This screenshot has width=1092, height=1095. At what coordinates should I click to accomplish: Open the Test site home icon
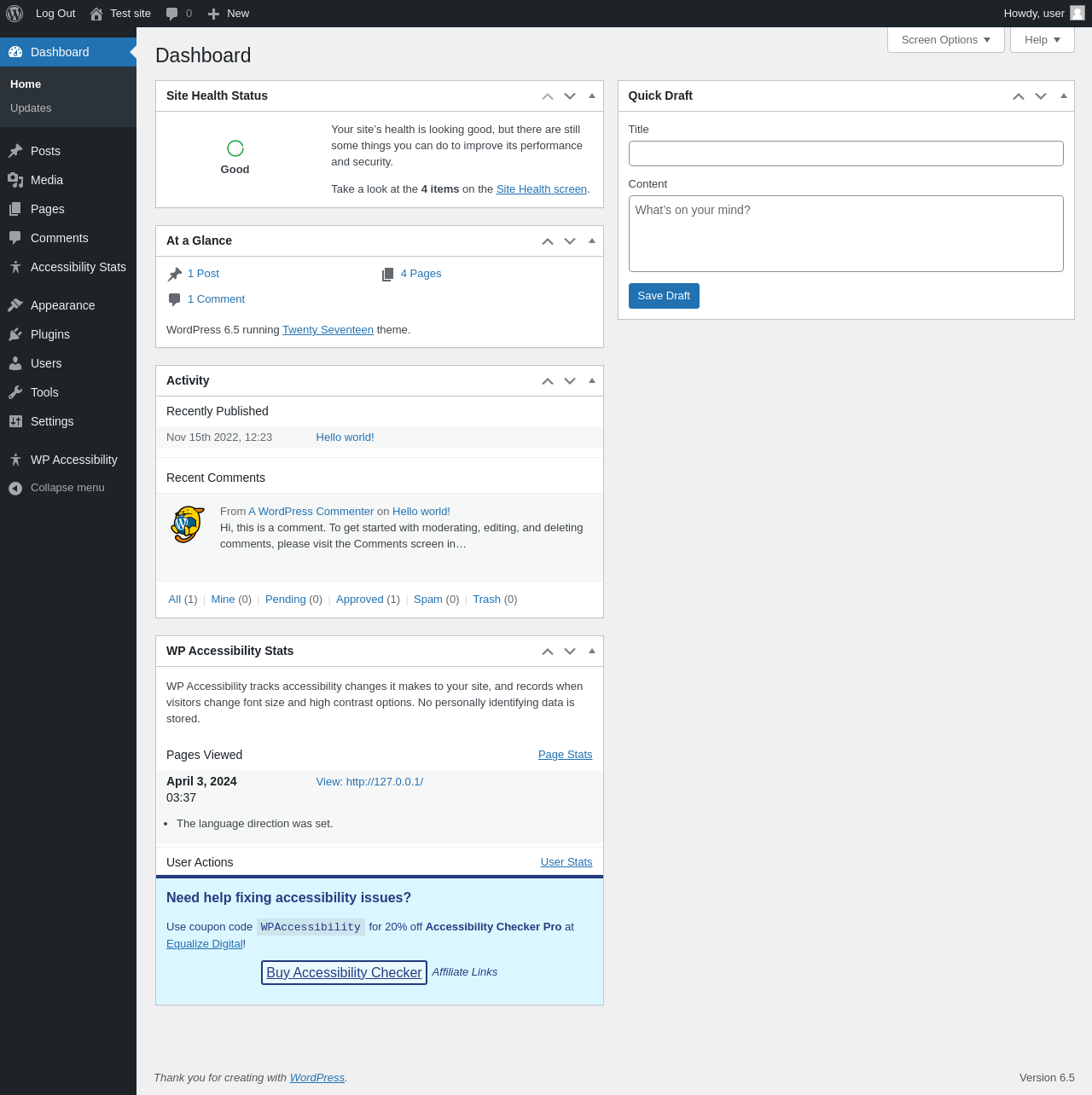96,14
